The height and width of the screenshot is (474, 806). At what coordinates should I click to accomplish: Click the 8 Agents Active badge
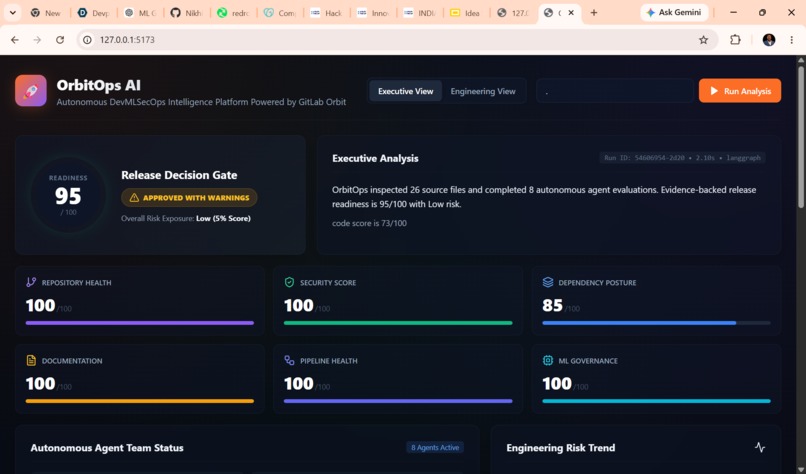(x=435, y=447)
